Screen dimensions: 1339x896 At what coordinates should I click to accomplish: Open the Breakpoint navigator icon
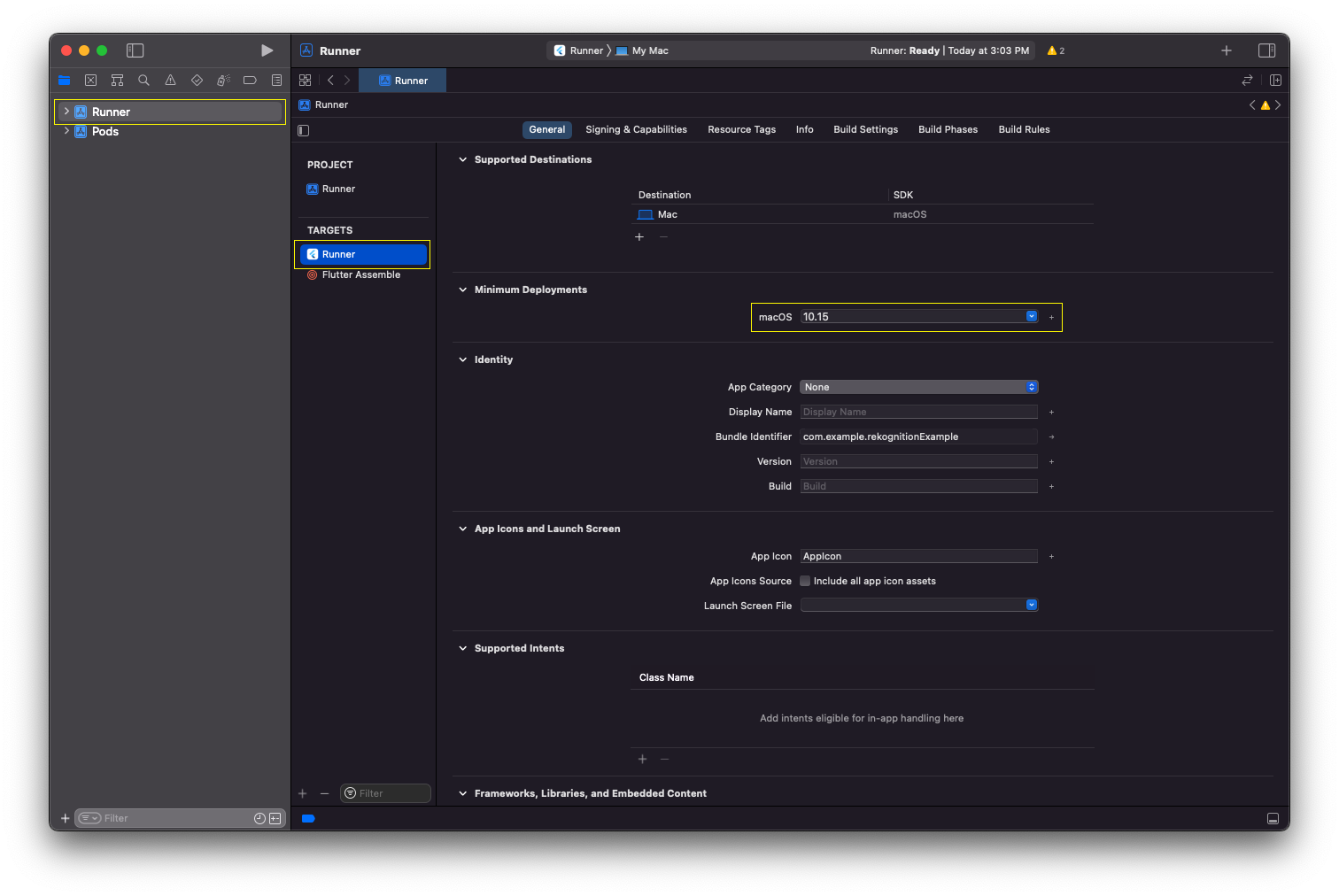pos(250,80)
